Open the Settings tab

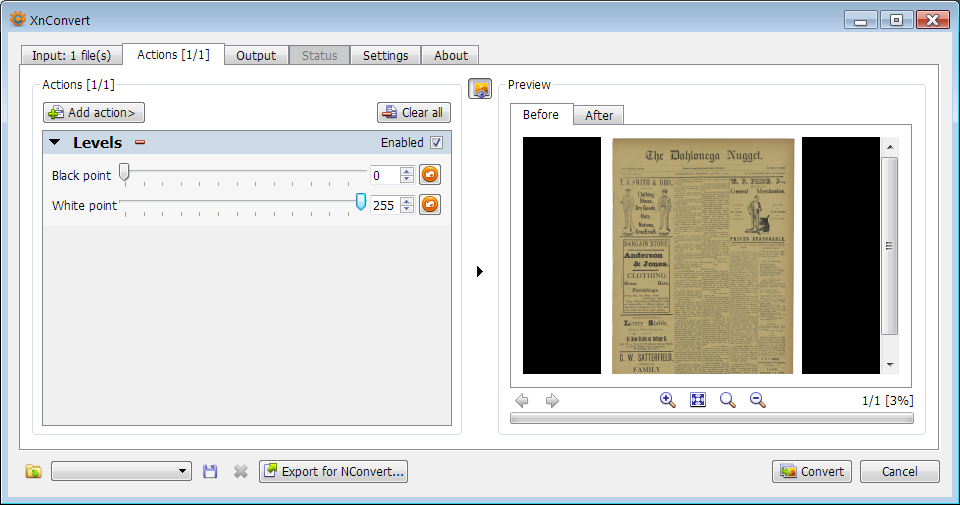pyautogui.click(x=386, y=55)
